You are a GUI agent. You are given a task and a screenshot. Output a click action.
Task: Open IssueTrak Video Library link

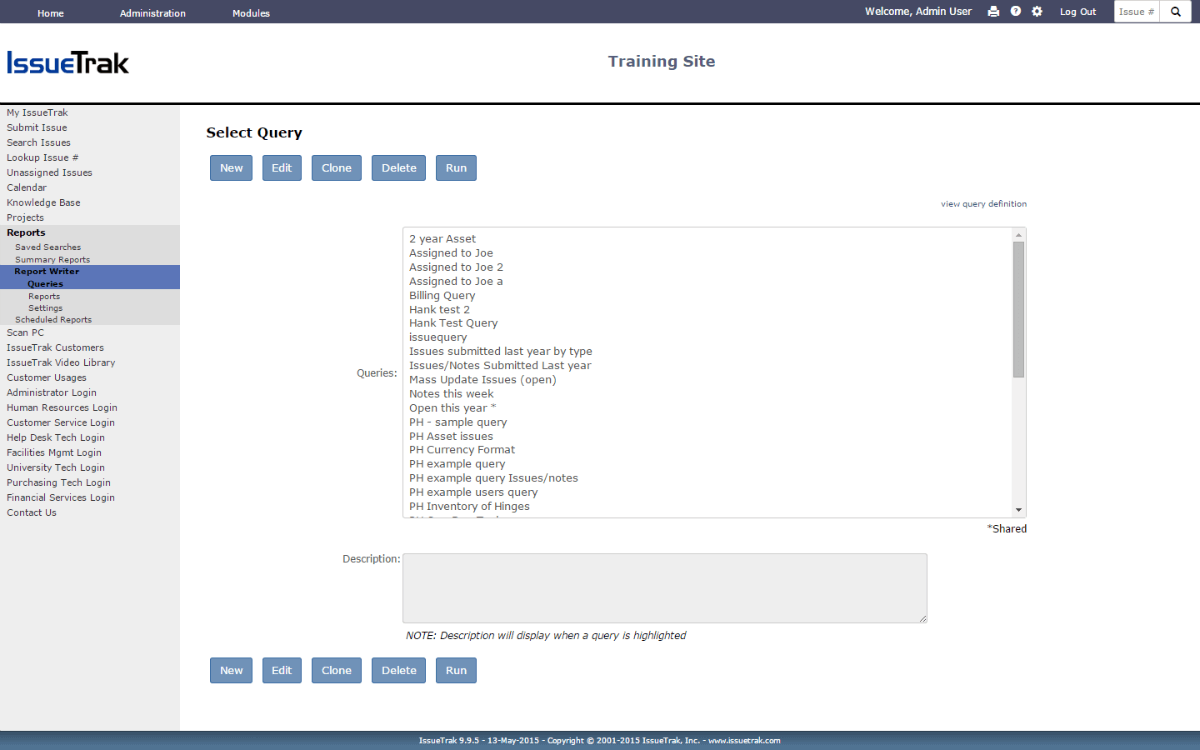[61, 363]
